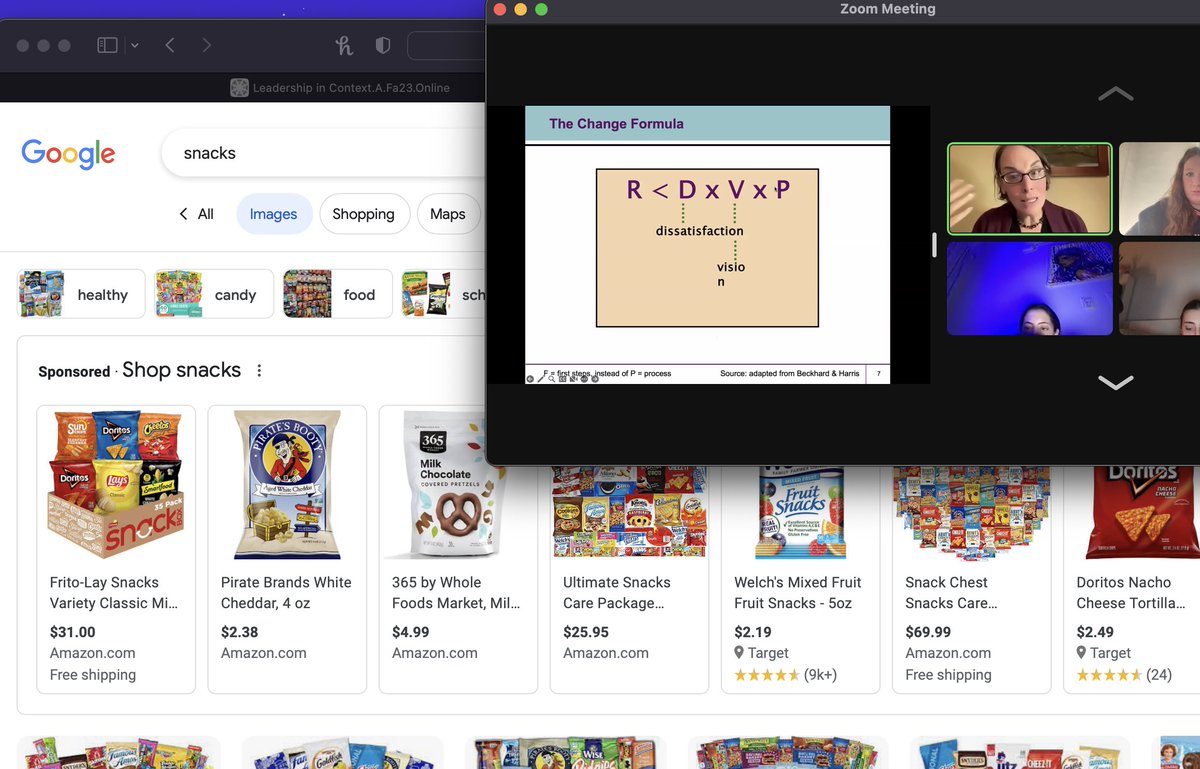Open the Honey extension icon in Safari
This screenshot has height=769, width=1200.
click(x=344, y=45)
